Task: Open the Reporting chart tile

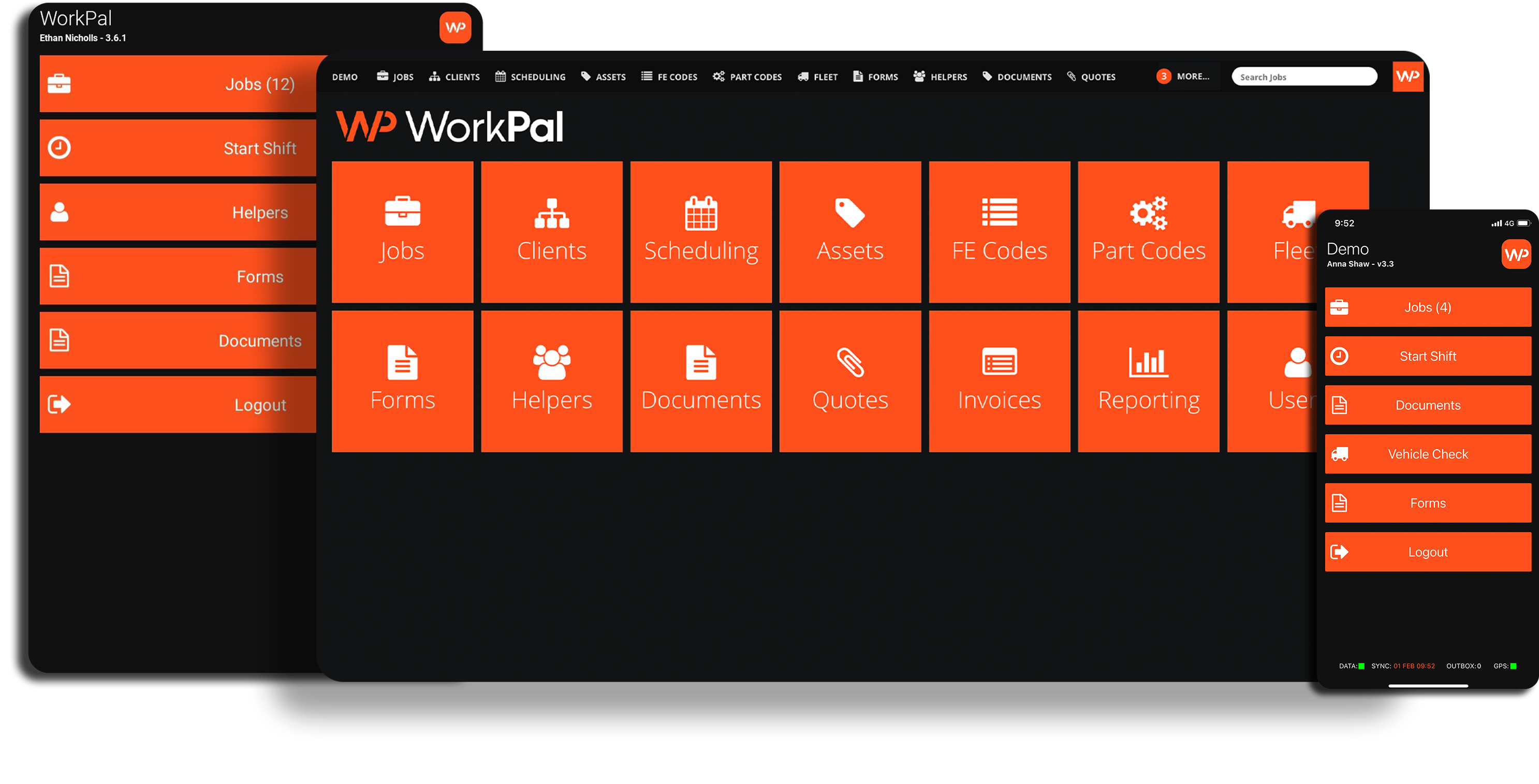Action: pos(1148,381)
